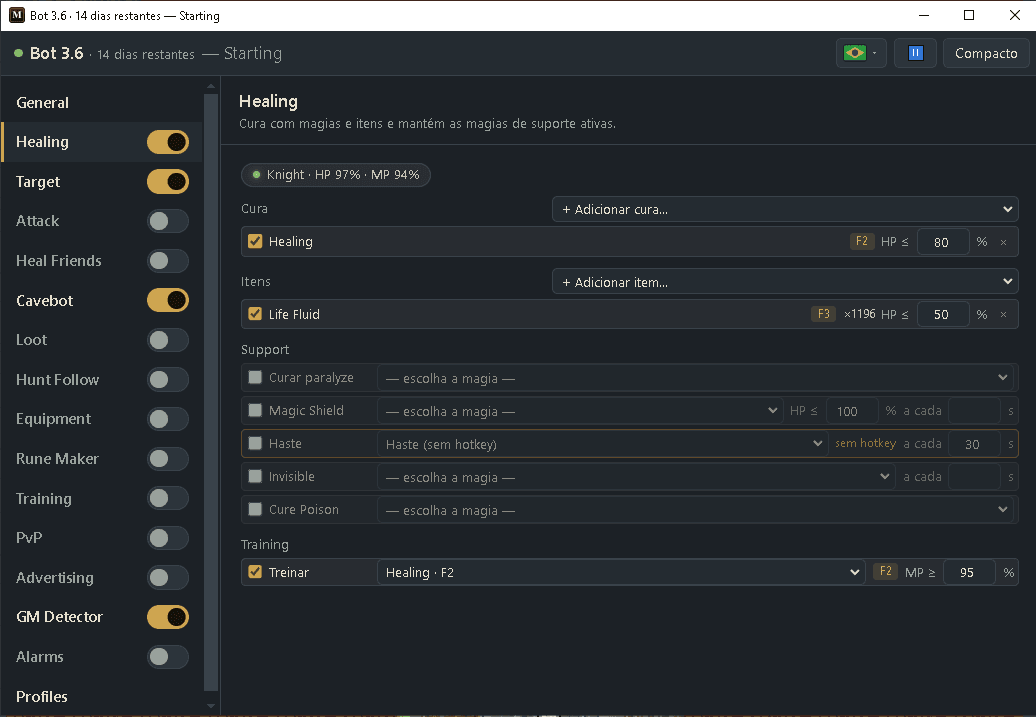Screen dimensions: 1036x717
Task: Remove the Life Fluid item row
Action: (1004, 315)
